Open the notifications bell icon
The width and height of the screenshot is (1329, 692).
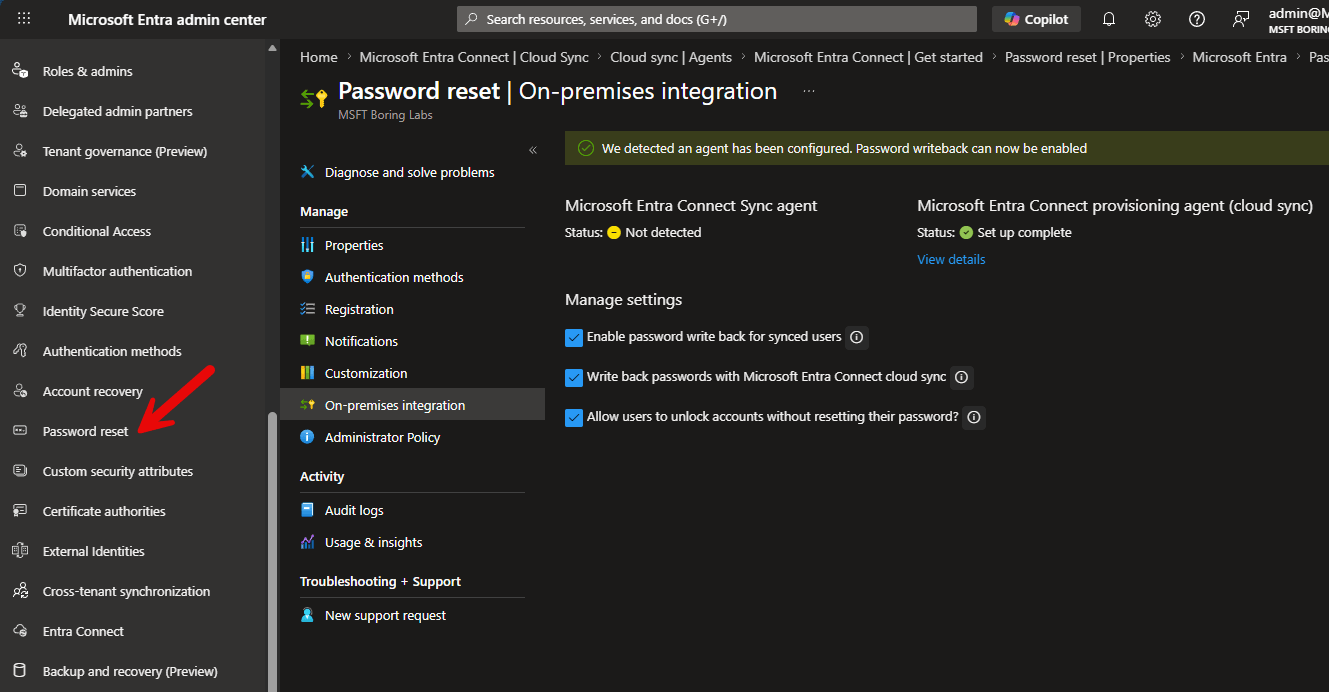coord(1109,19)
